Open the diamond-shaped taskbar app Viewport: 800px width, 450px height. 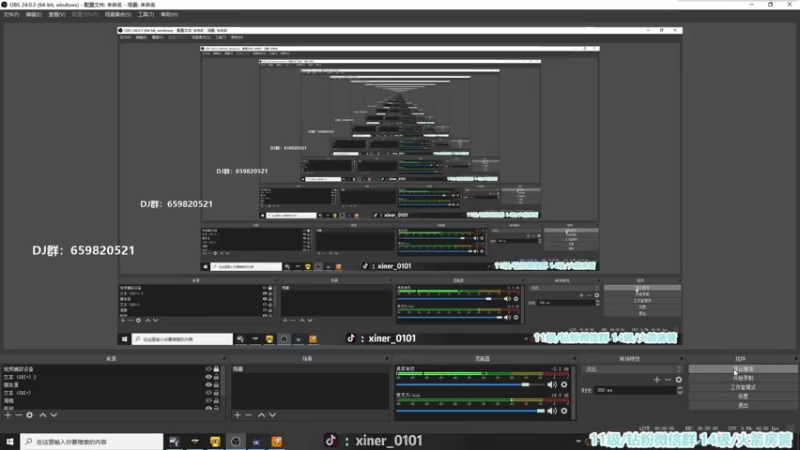[194, 441]
